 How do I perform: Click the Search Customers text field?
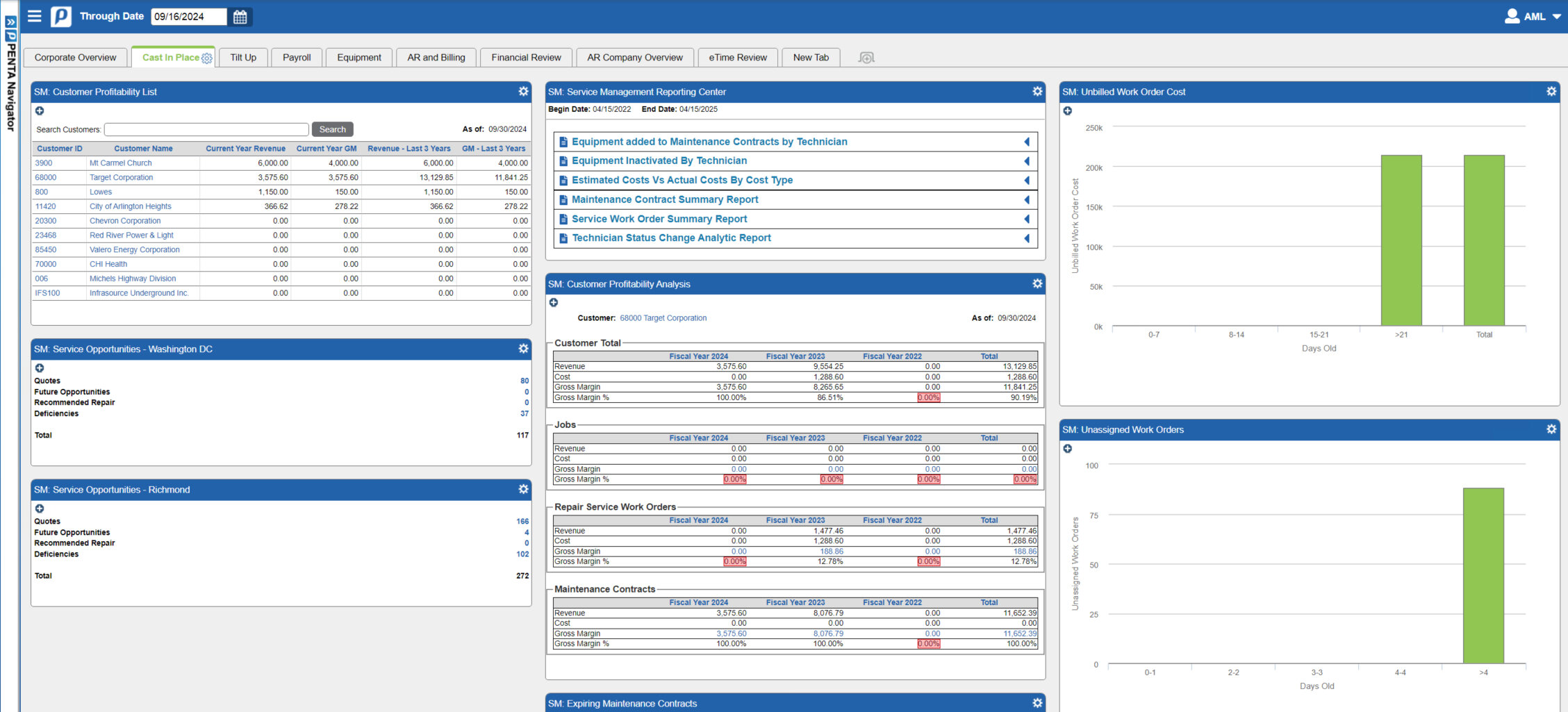pyautogui.click(x=206, y=130)
